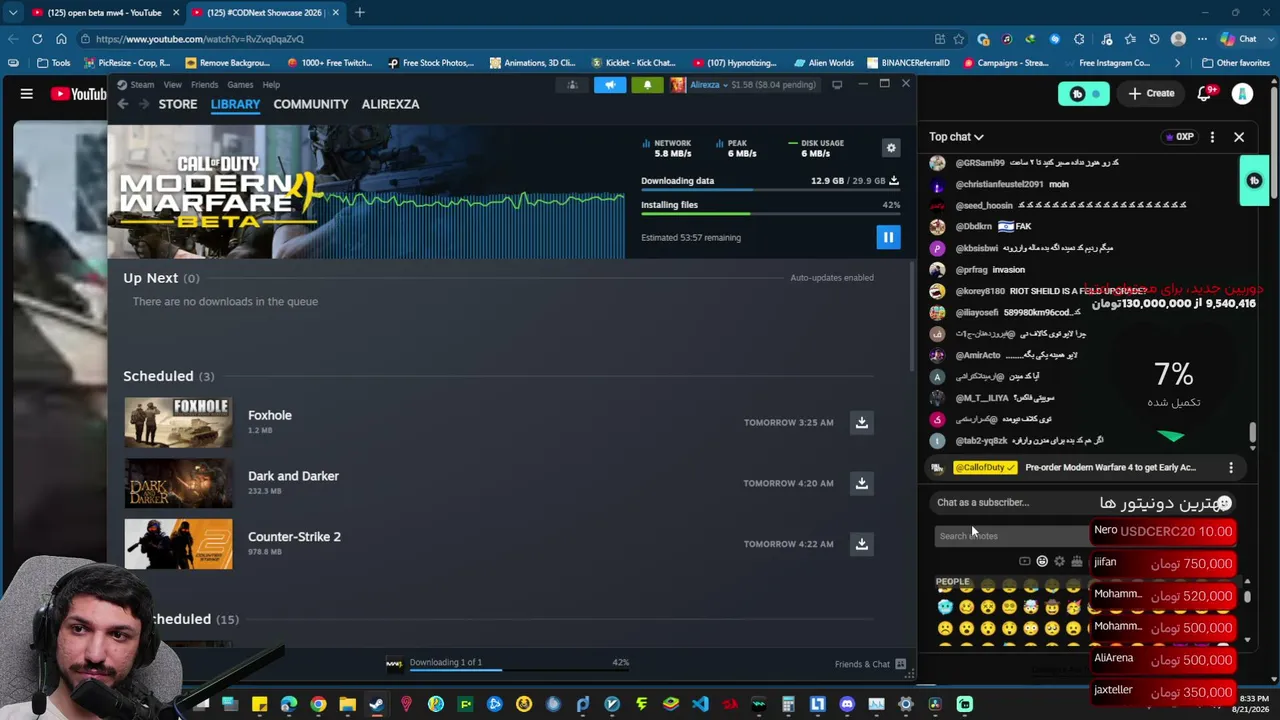Open Other favorites folder
Image resolution: width=1280 pixels, height=720 pixels.
click(x=1236, y=63)
